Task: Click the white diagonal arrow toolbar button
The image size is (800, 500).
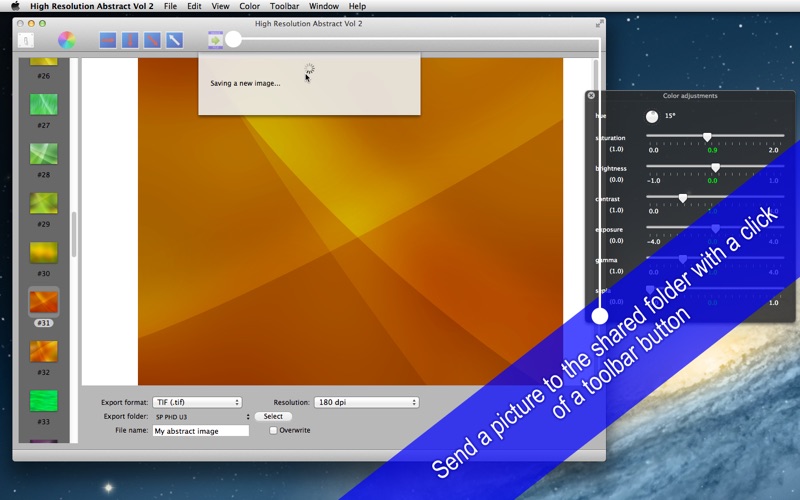Action: point(174,40)
